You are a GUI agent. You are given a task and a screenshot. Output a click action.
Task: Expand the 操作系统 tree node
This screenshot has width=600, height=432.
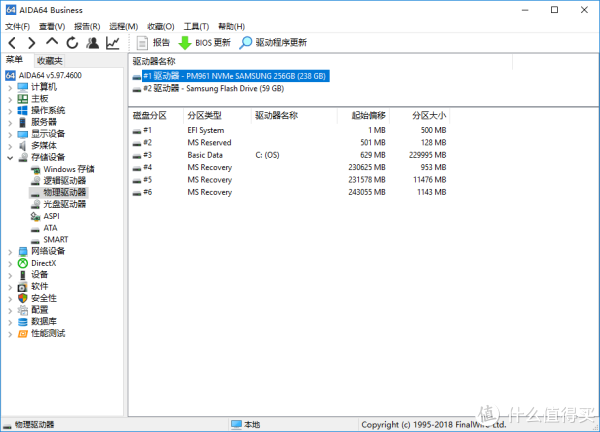10,111
